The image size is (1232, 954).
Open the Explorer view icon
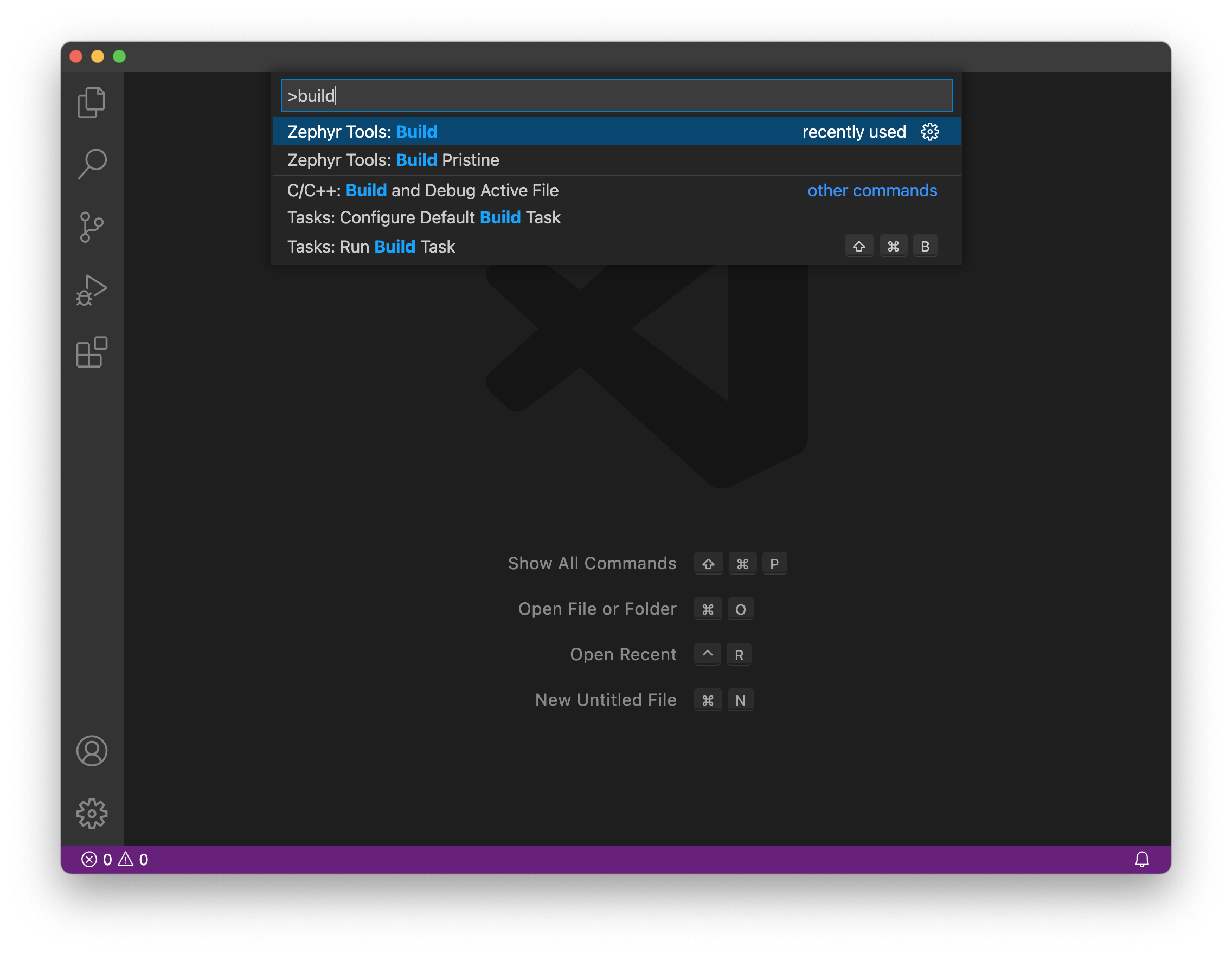coord(92,102)
